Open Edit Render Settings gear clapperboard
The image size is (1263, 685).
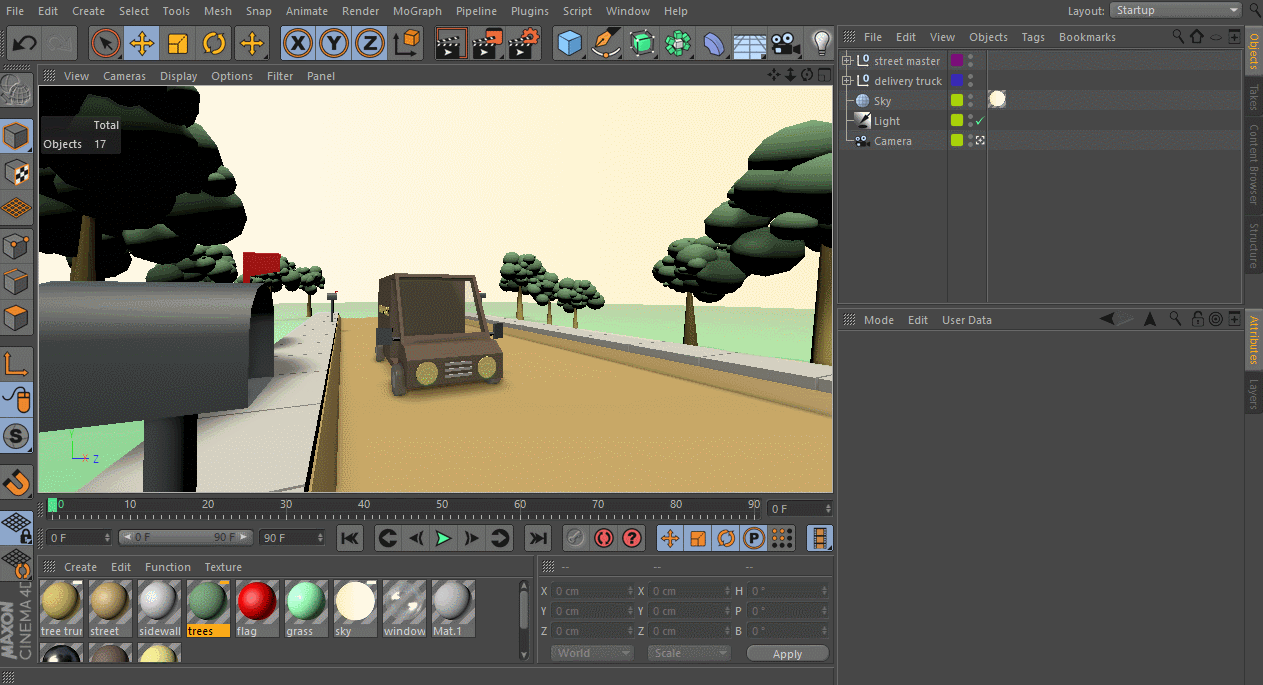click(524, 43)
